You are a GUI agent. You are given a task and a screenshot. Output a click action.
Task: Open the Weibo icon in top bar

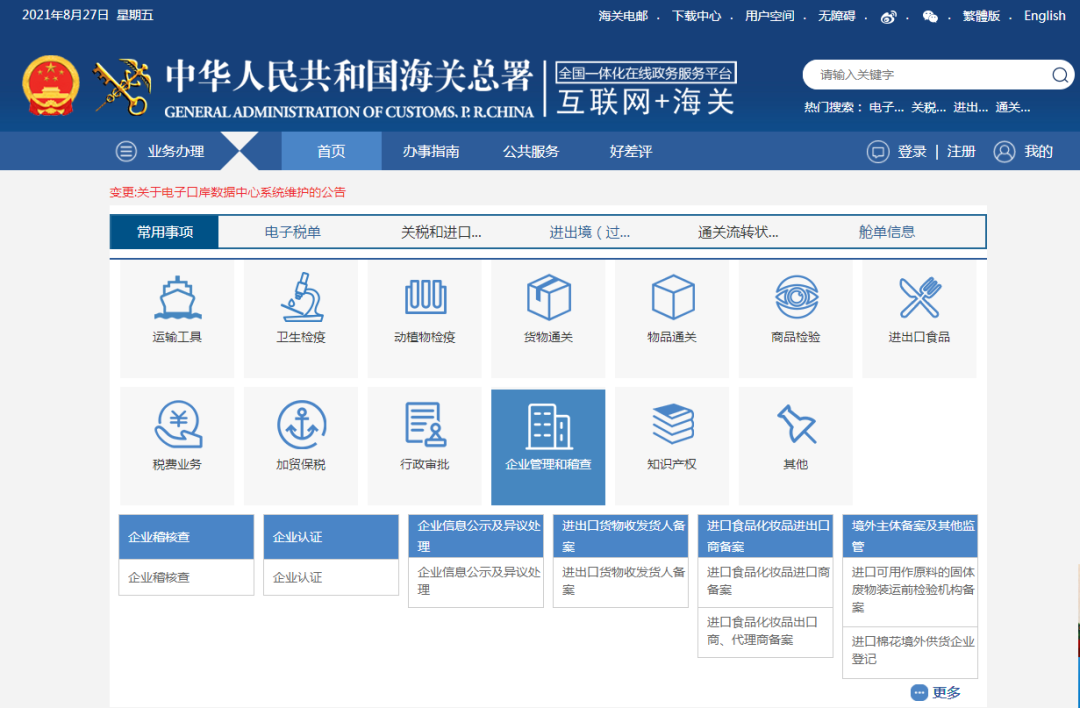click(889, 17)
